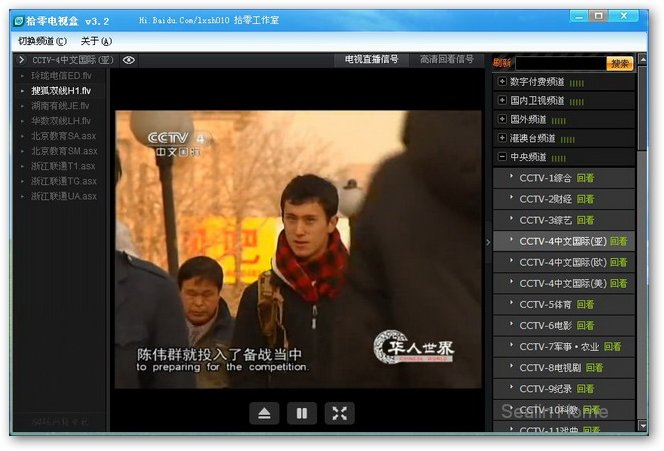Select channel CCTV-9纪录
Viewport: 664px width, 451px height.
[x=545, y=389]
